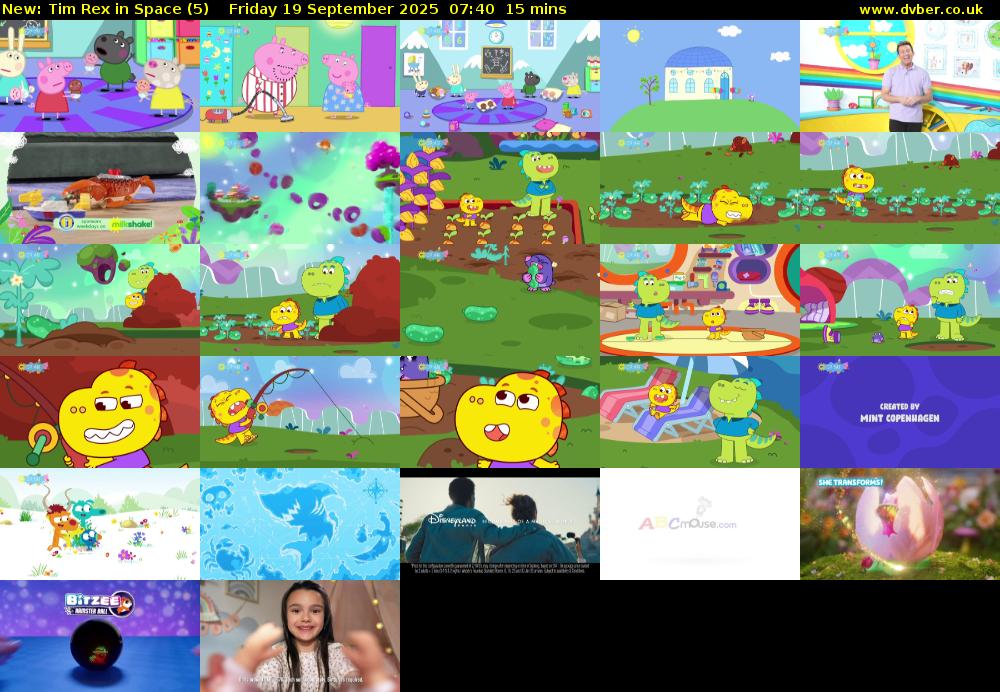This screenshot has width=1000, height=692.
Task: Open the smiling girl advert thumbnail
Action: pos(299,636)
